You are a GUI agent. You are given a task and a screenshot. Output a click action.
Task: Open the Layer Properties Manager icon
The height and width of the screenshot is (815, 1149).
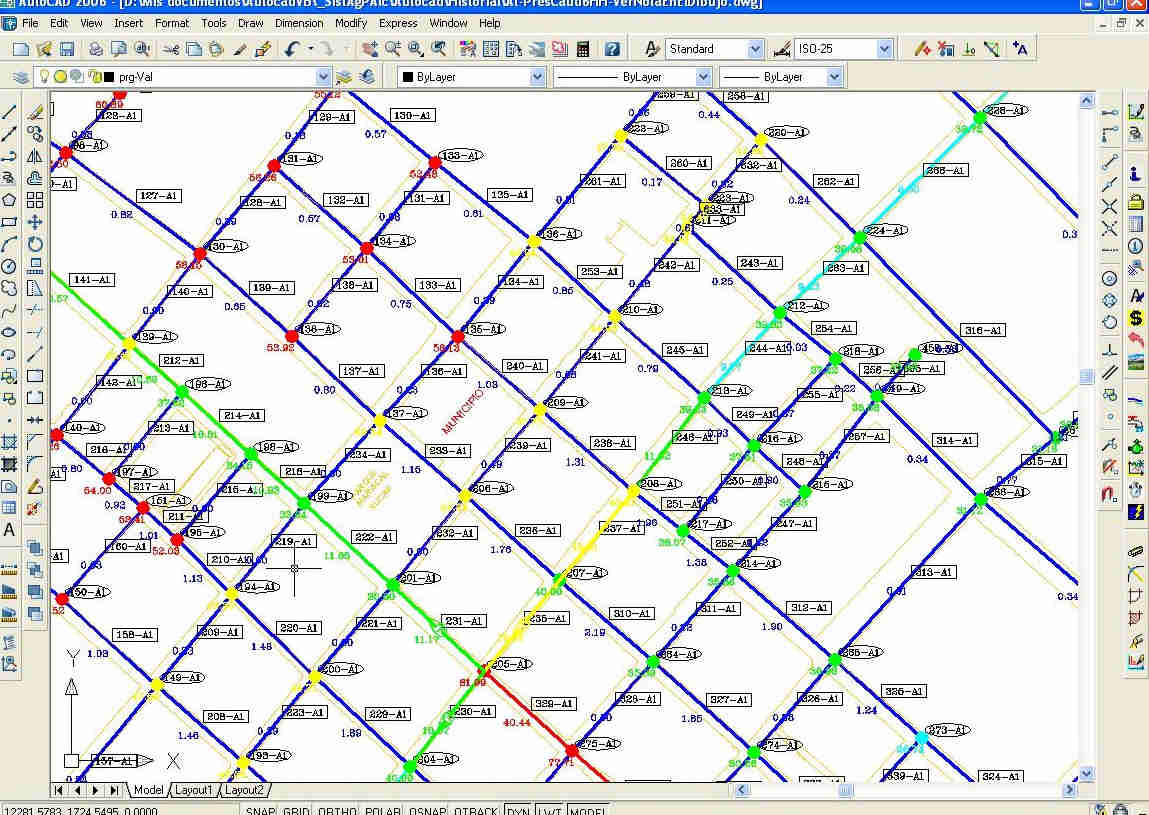[x=20, y=77]
